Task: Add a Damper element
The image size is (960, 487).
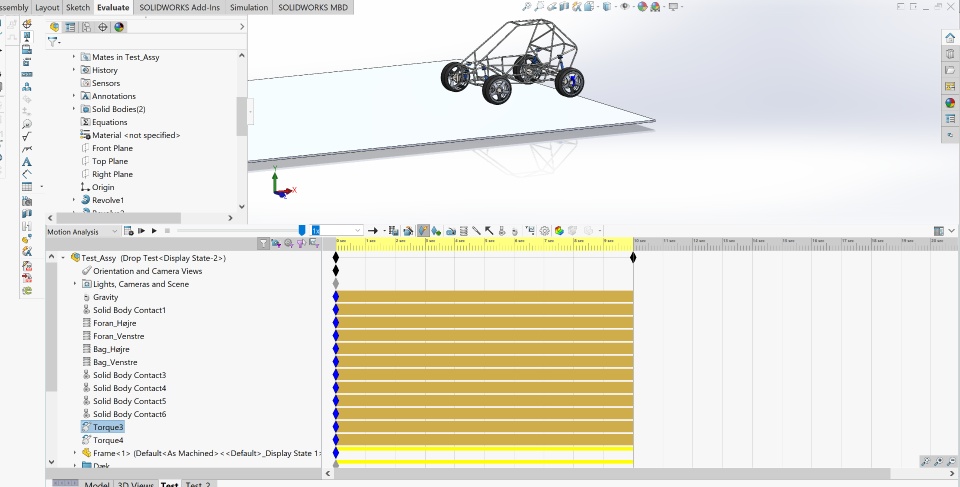Action: (476, 231)
